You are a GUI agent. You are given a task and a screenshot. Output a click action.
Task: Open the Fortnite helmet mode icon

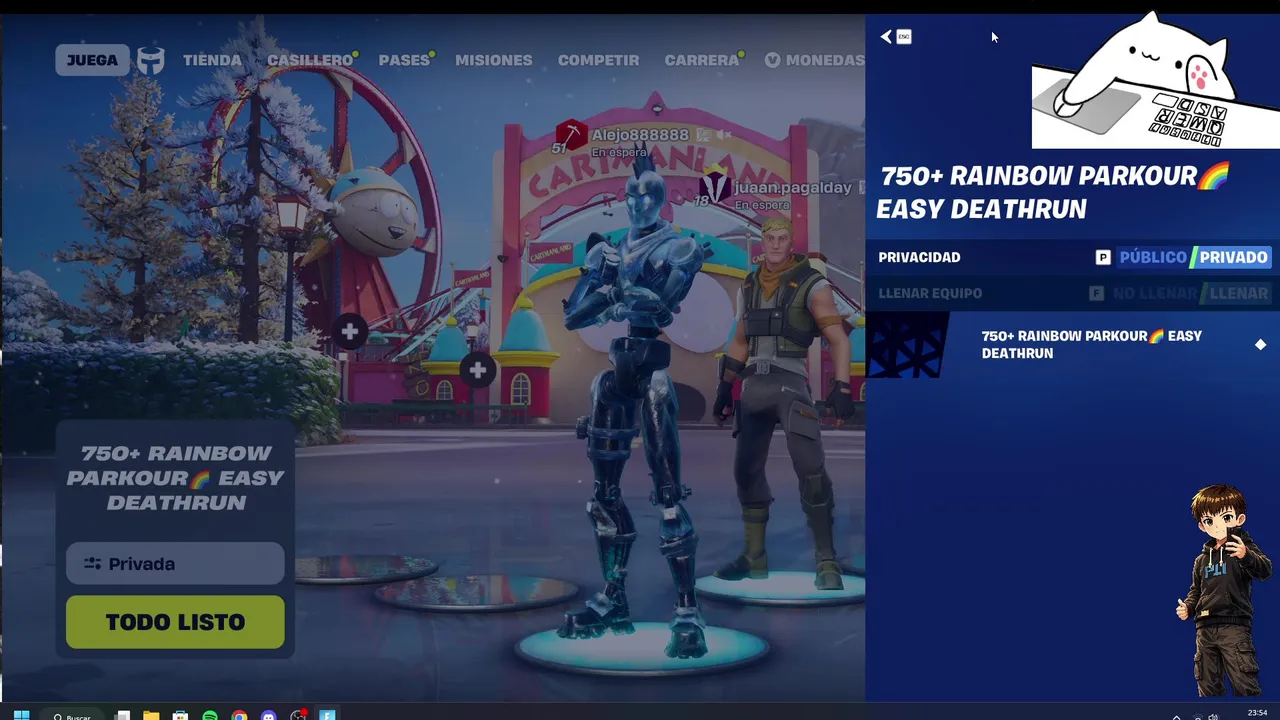click(x=151, y=60)
